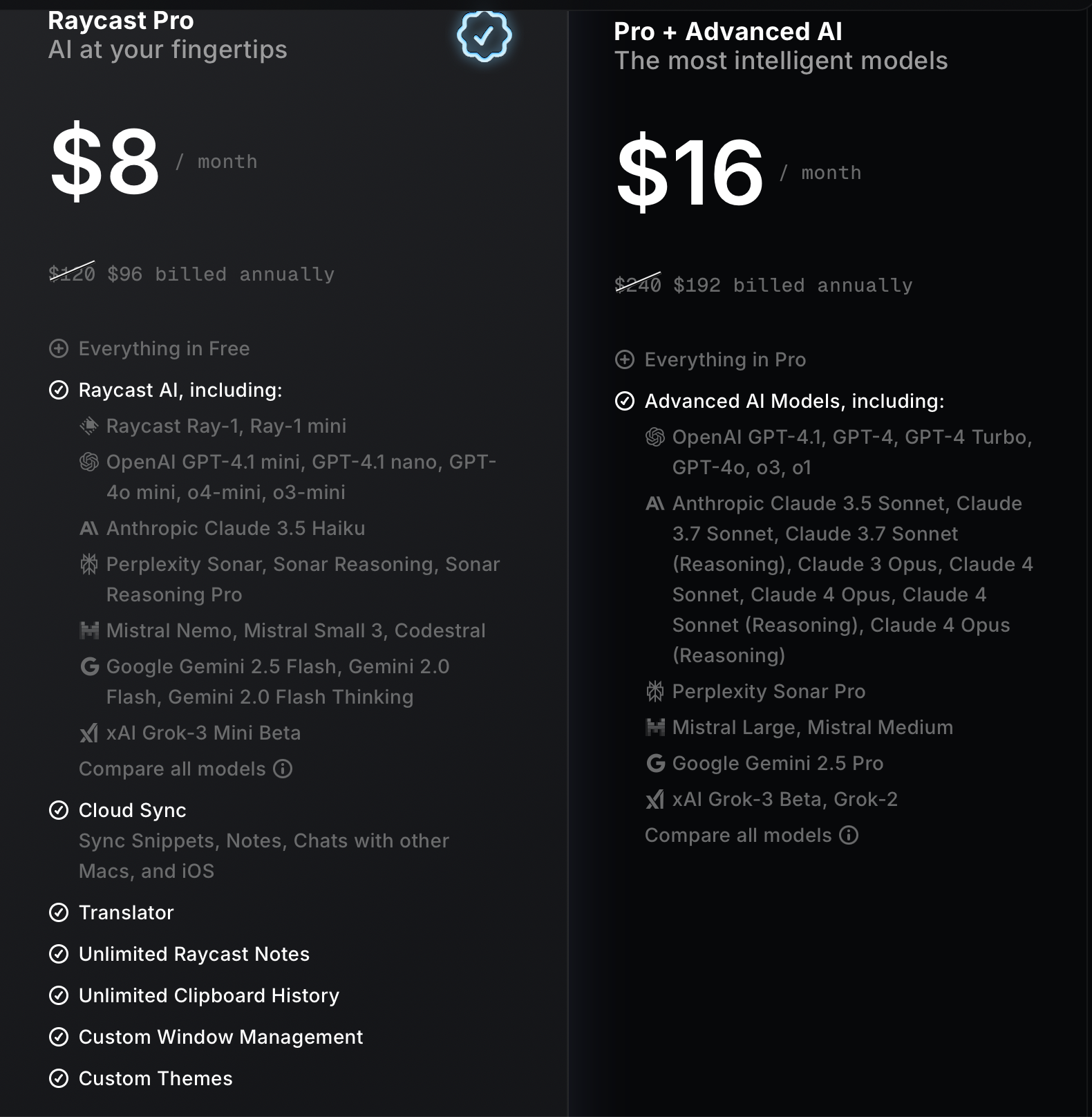Click the OpenAI logo beside GPT-4.1, GPT-4
This screenshot has width=1092, height=1117.
pyautogui.click(x=655, y=437)
